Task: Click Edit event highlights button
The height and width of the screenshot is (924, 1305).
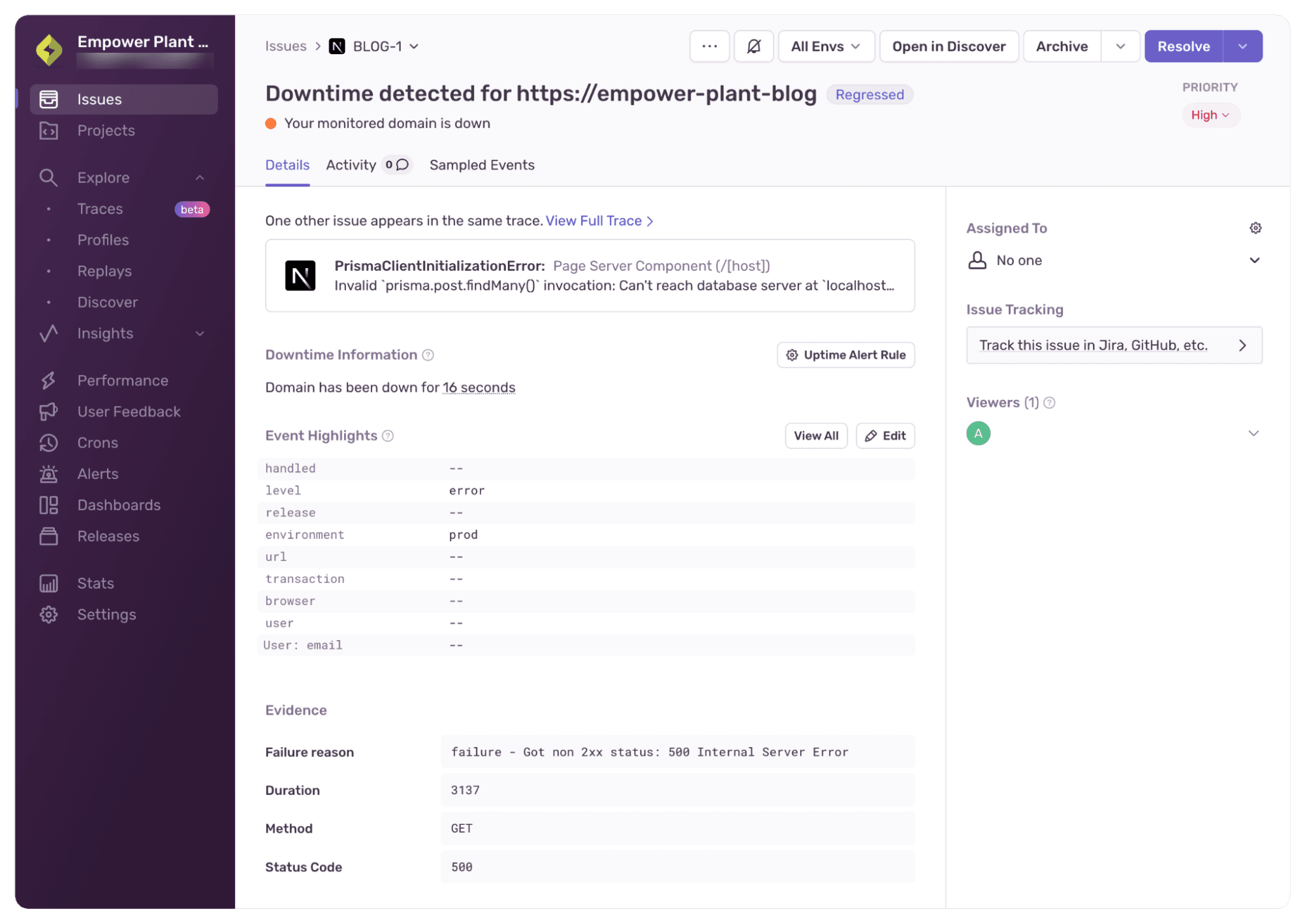Action: (x=885, y=436)
